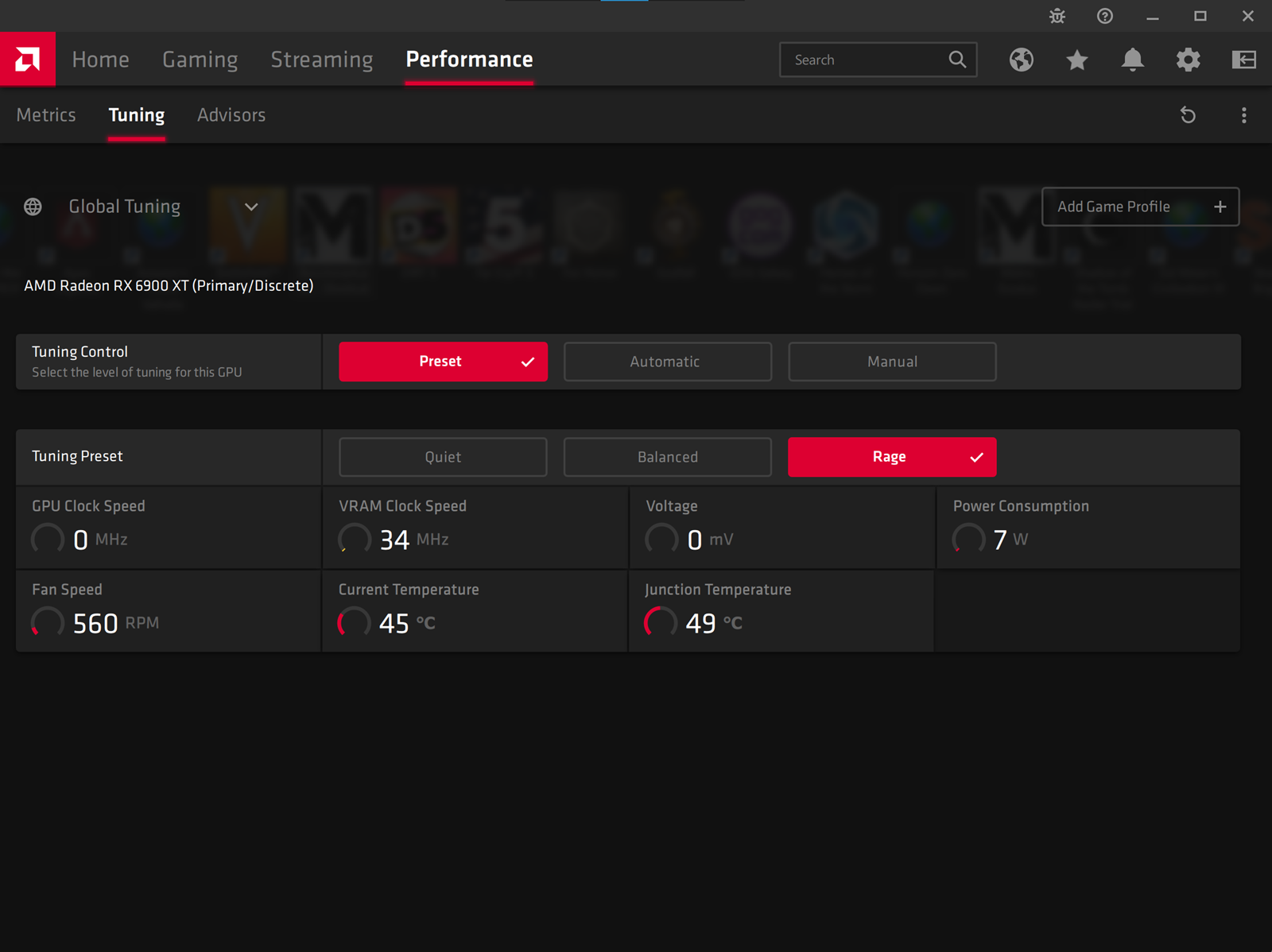The height and width of the screenshot is (952, 1272).
Task: Toggle the sidebar panel icon
Action: tap(1244, 60)
